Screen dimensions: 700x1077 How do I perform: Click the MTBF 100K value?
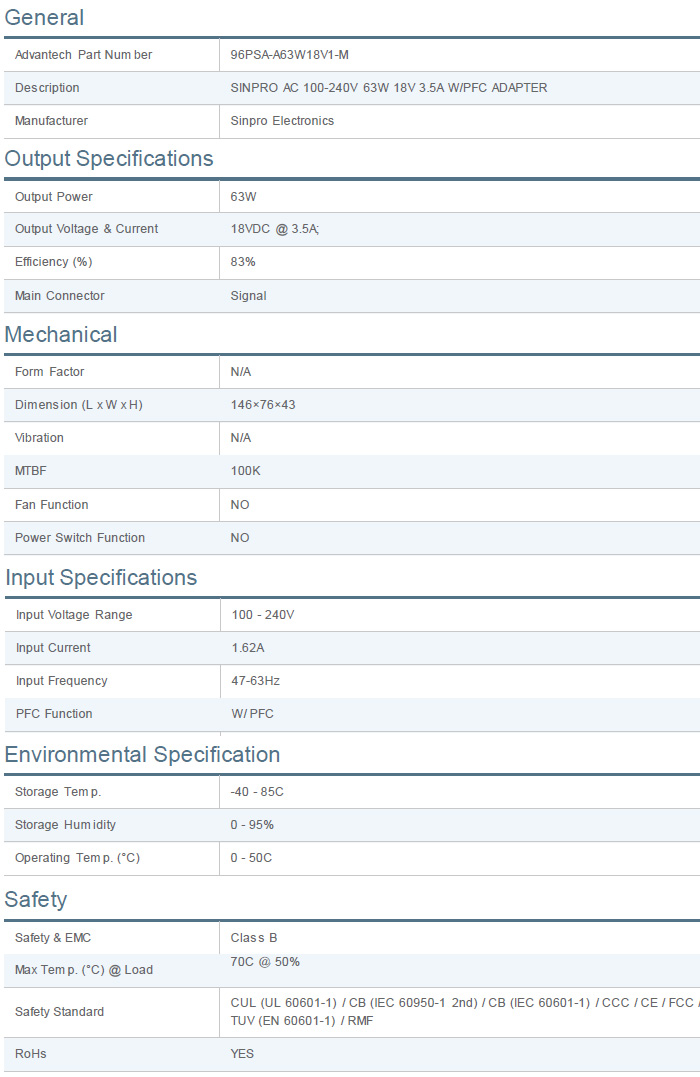245,471
